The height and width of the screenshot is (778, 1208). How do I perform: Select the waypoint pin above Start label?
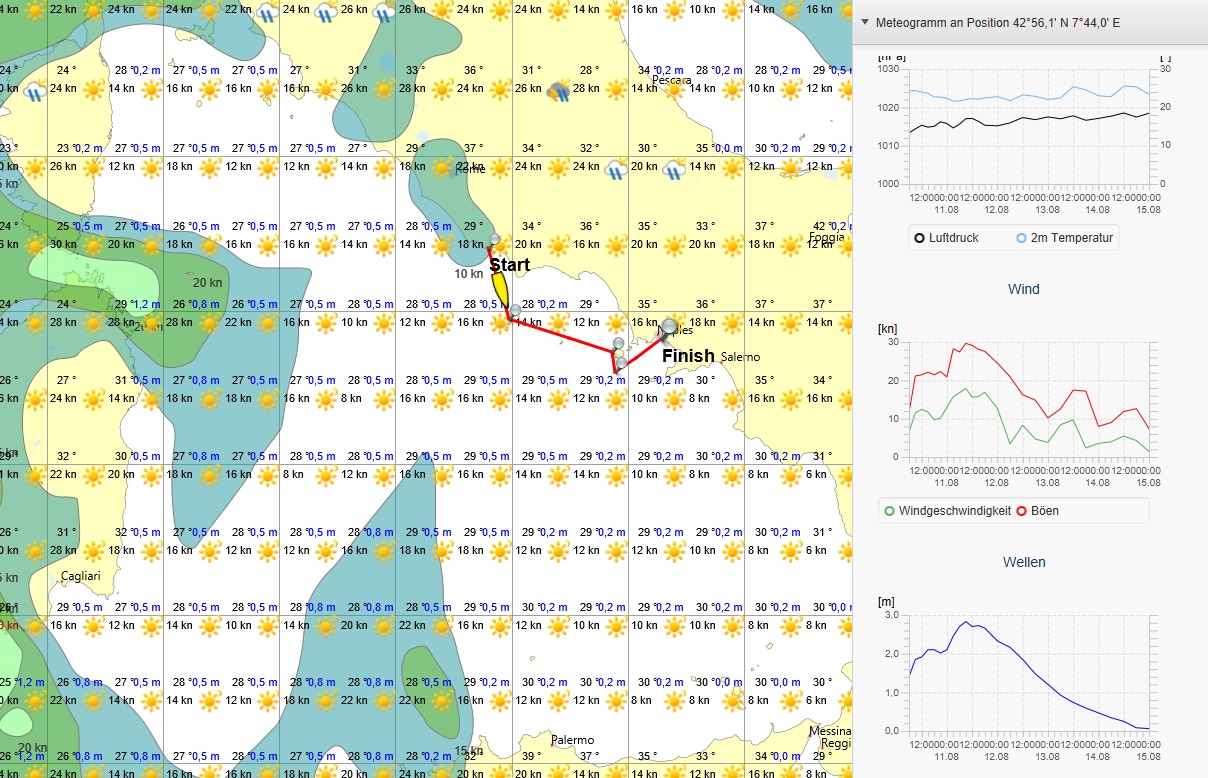click(494, 240)
